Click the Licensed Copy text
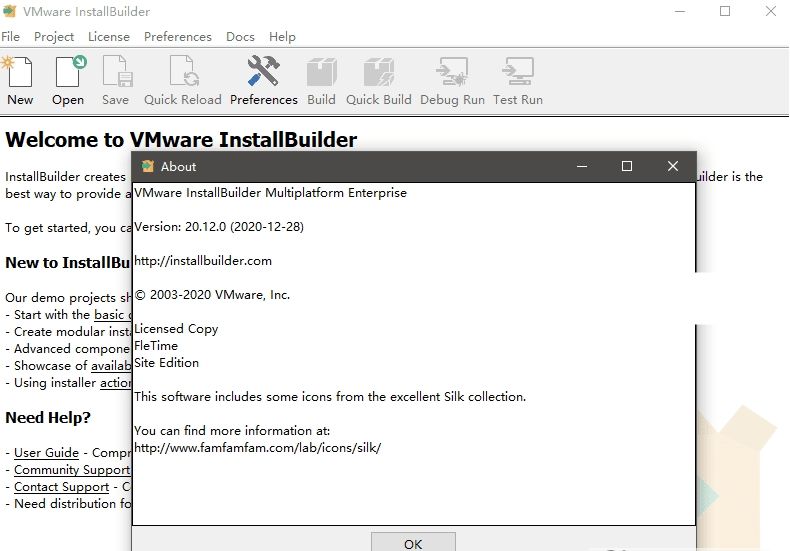Image resolution: width=790 pixels, height=551 pixels. [x=176, y=329]
